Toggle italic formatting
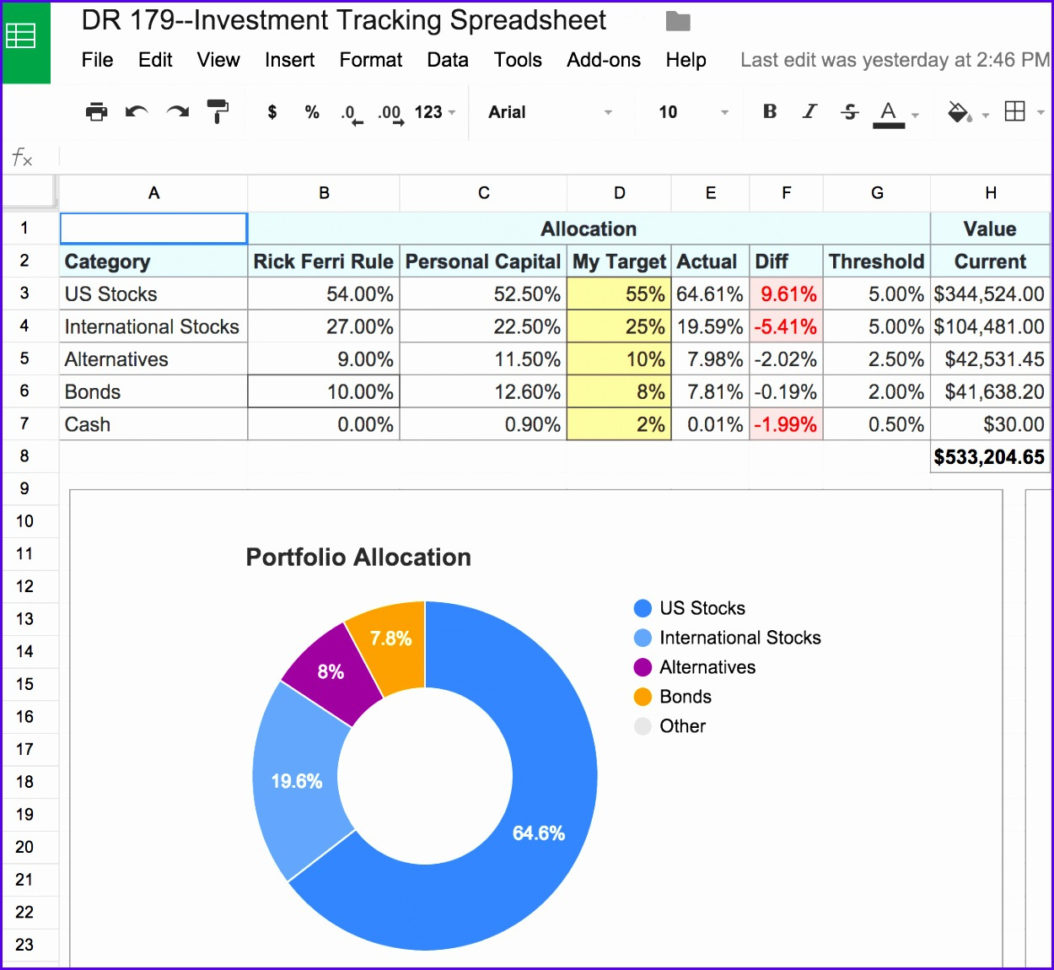Screen dimensions: 1054x970 click(x=809, y=112)
